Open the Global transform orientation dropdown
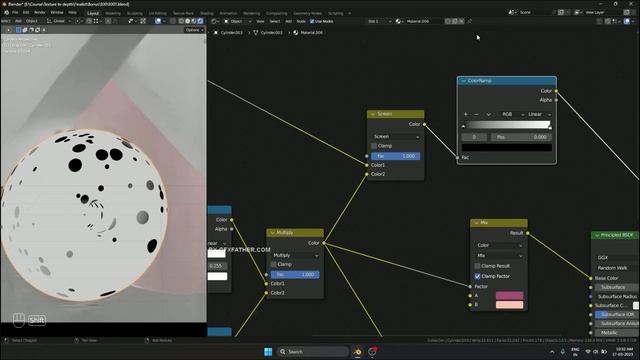Viewport: 640px width, 360px height. (x=58, y=21)
